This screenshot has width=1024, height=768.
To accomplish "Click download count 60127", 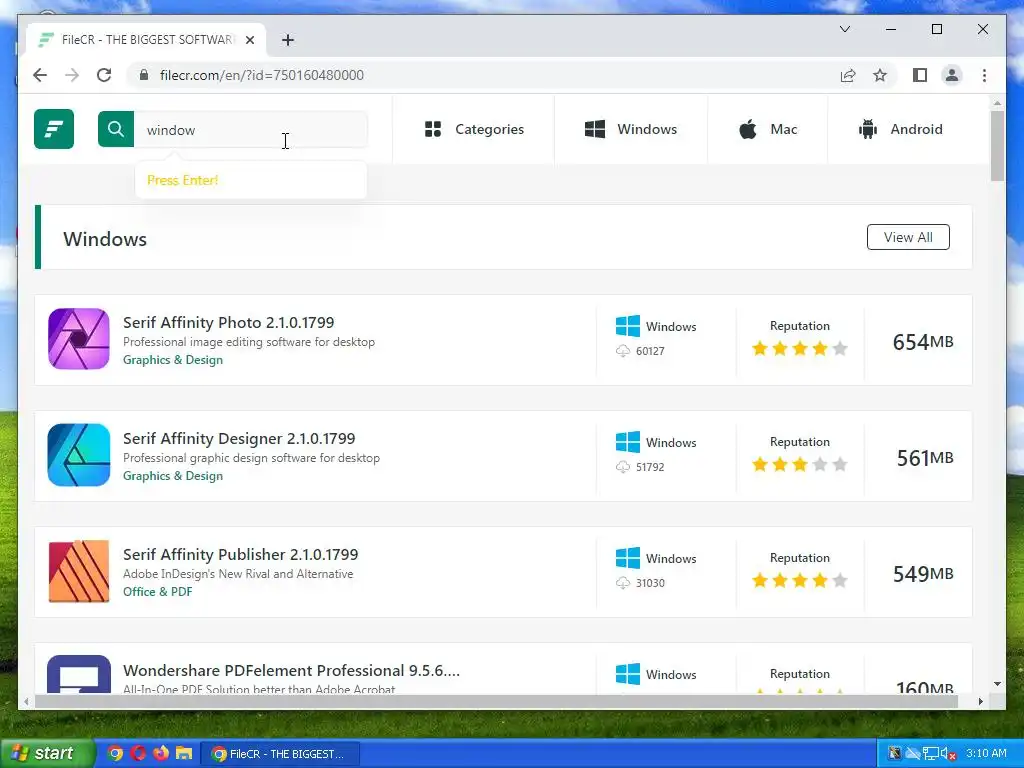I will click(x=650, y=351).
